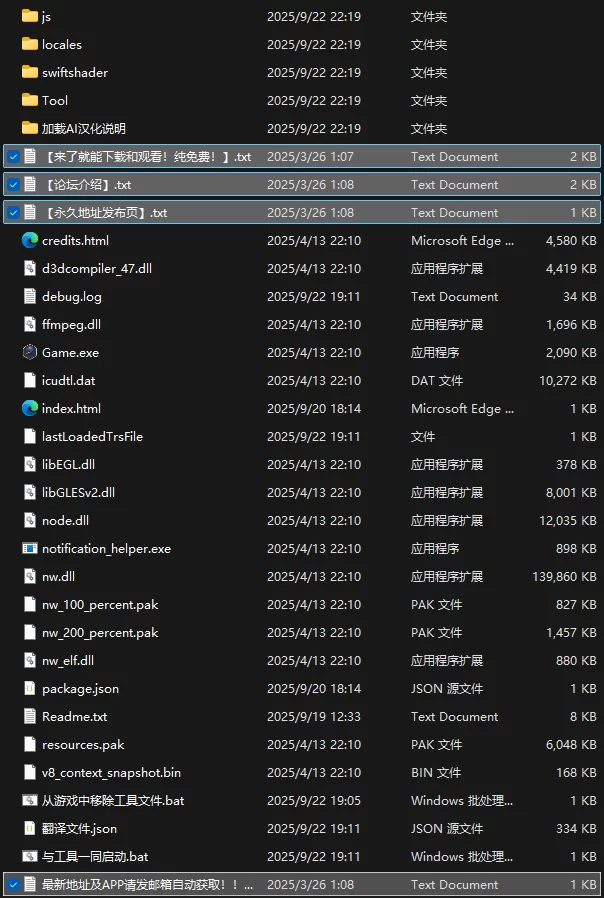Select the file name libEGL.dll
Image resolution: width=604 pixels, height=898 pixels.
click(68, 464)
